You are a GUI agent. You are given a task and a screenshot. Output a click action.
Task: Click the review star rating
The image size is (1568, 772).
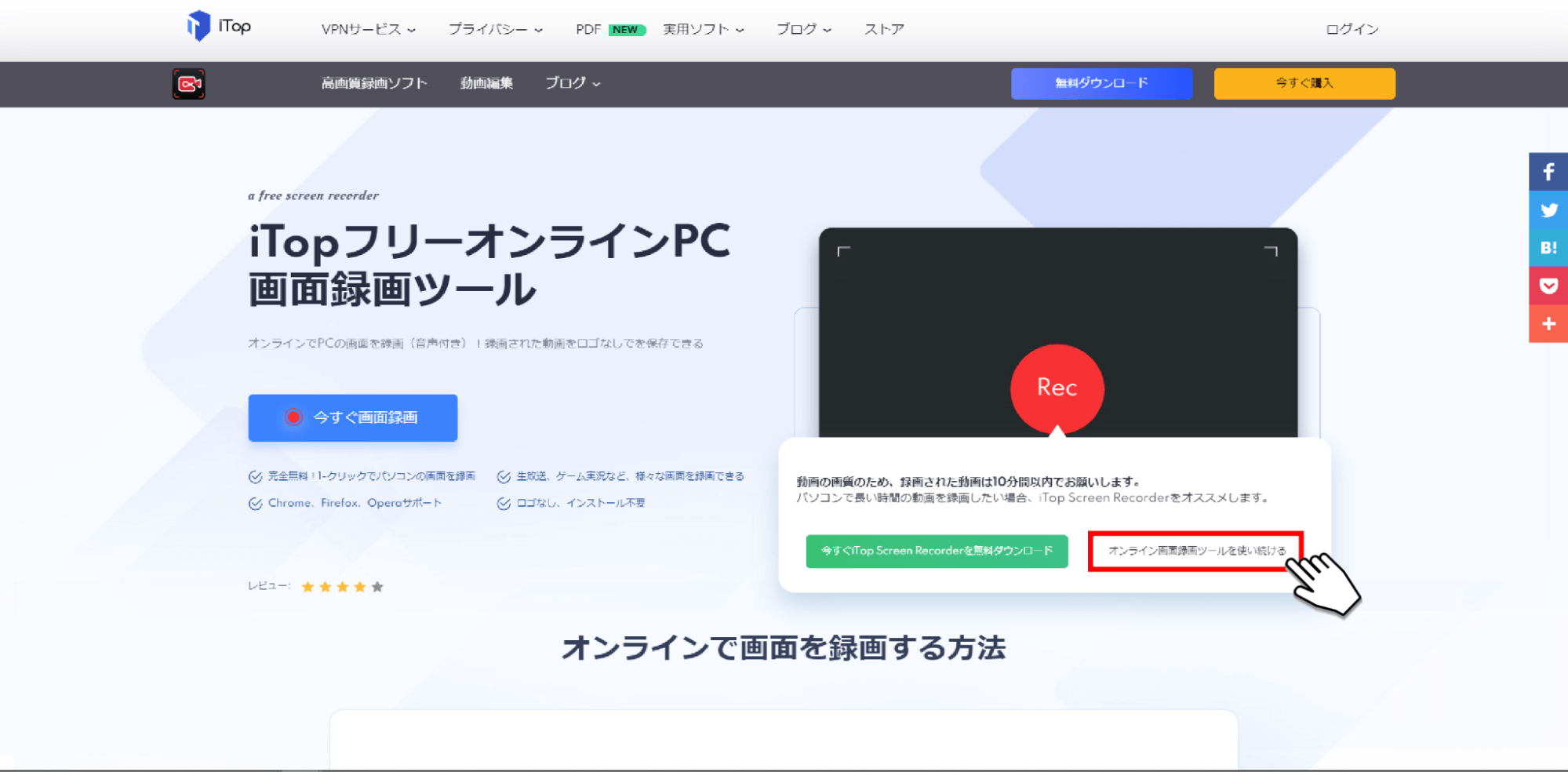click(x=343, y=587)
